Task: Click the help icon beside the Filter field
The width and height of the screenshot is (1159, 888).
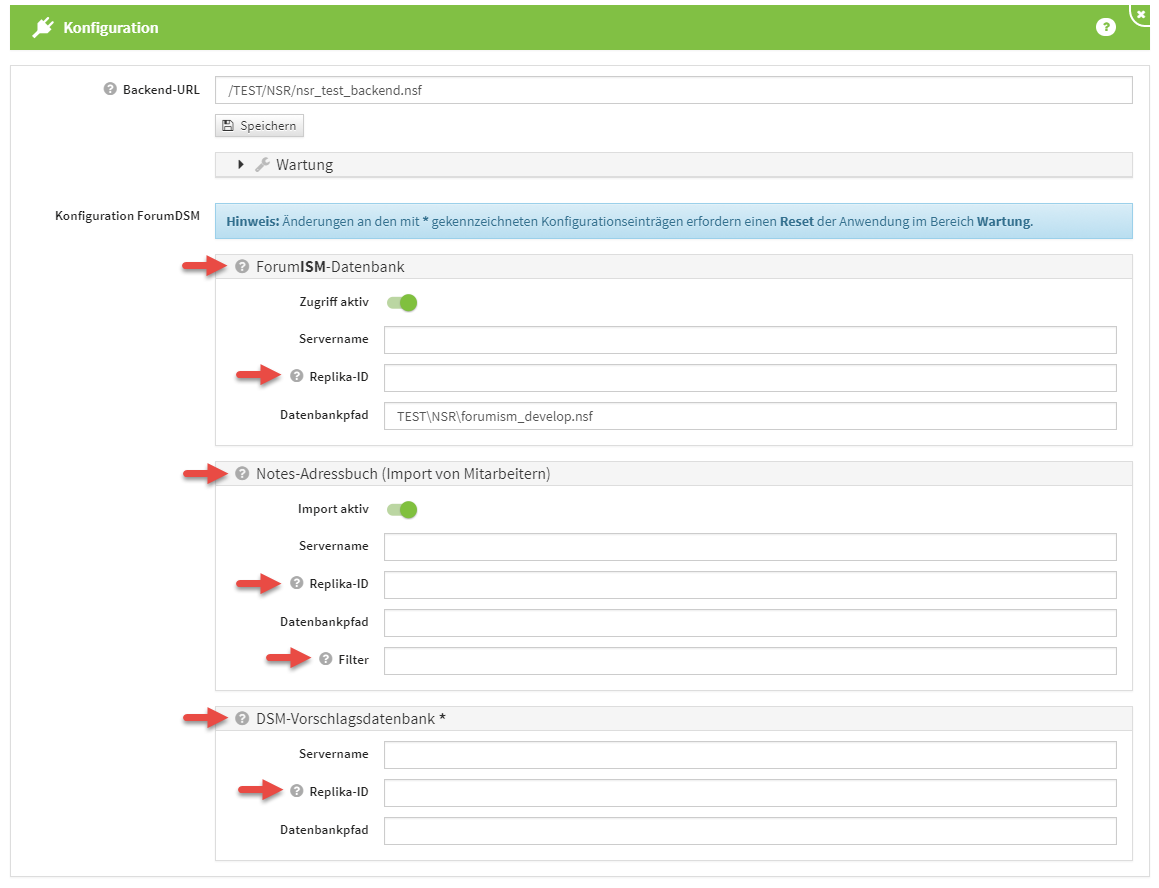Action: click(325, 659)
